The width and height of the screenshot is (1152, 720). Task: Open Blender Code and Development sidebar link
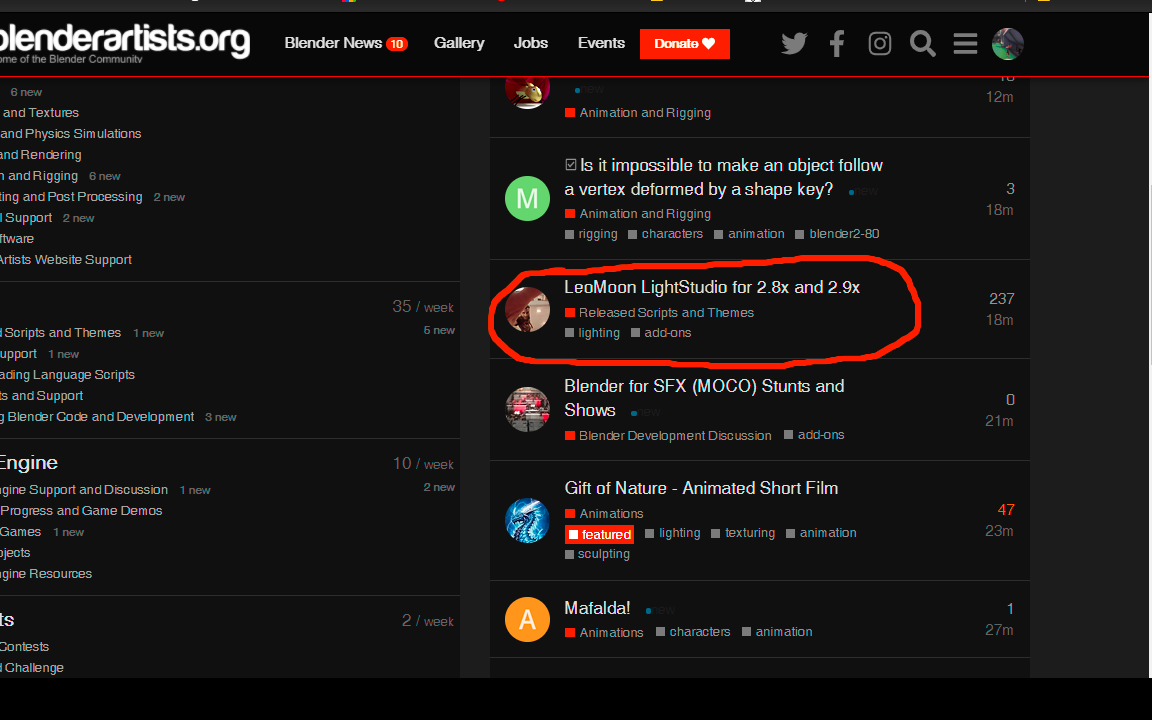click(97, 417)
